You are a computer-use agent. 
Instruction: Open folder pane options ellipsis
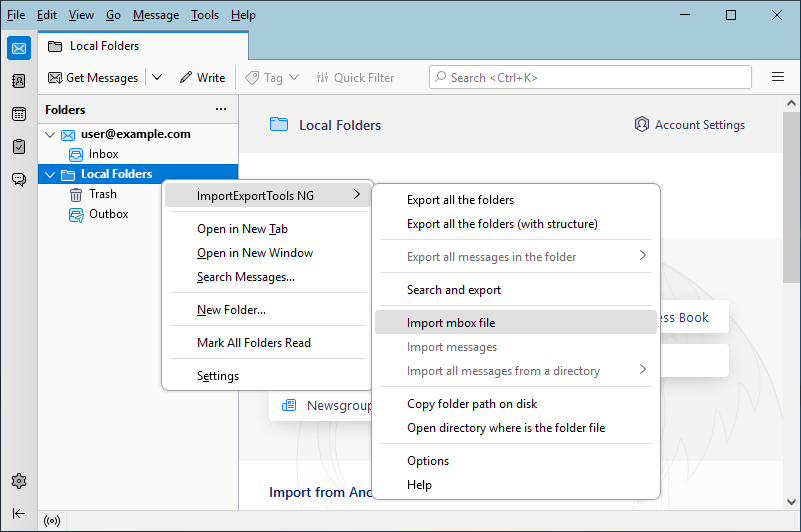(221, 109)
